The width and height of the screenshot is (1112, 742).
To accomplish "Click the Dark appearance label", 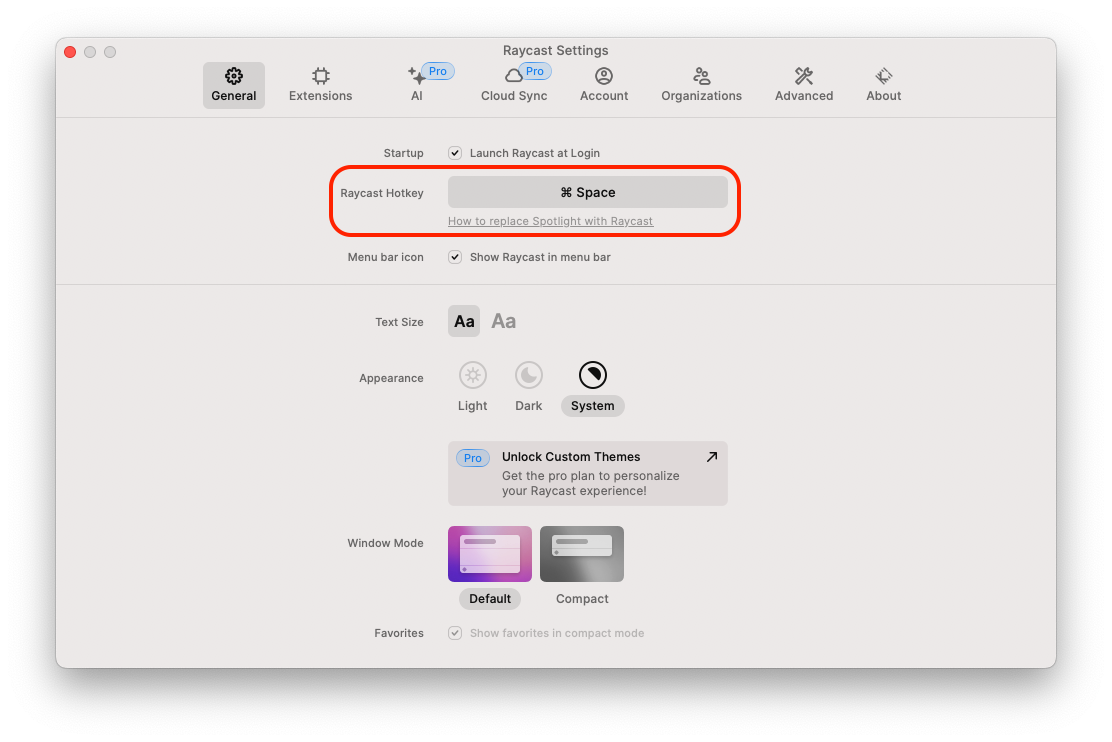I will [528, 406].
